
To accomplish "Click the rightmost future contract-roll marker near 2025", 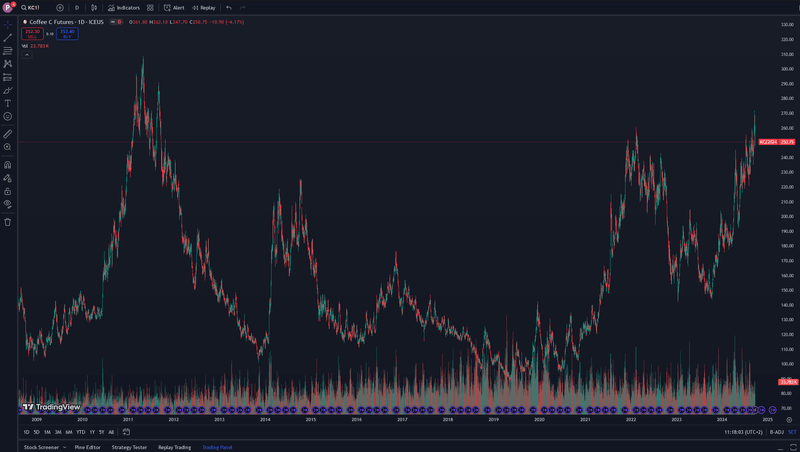I will (772, 410).
